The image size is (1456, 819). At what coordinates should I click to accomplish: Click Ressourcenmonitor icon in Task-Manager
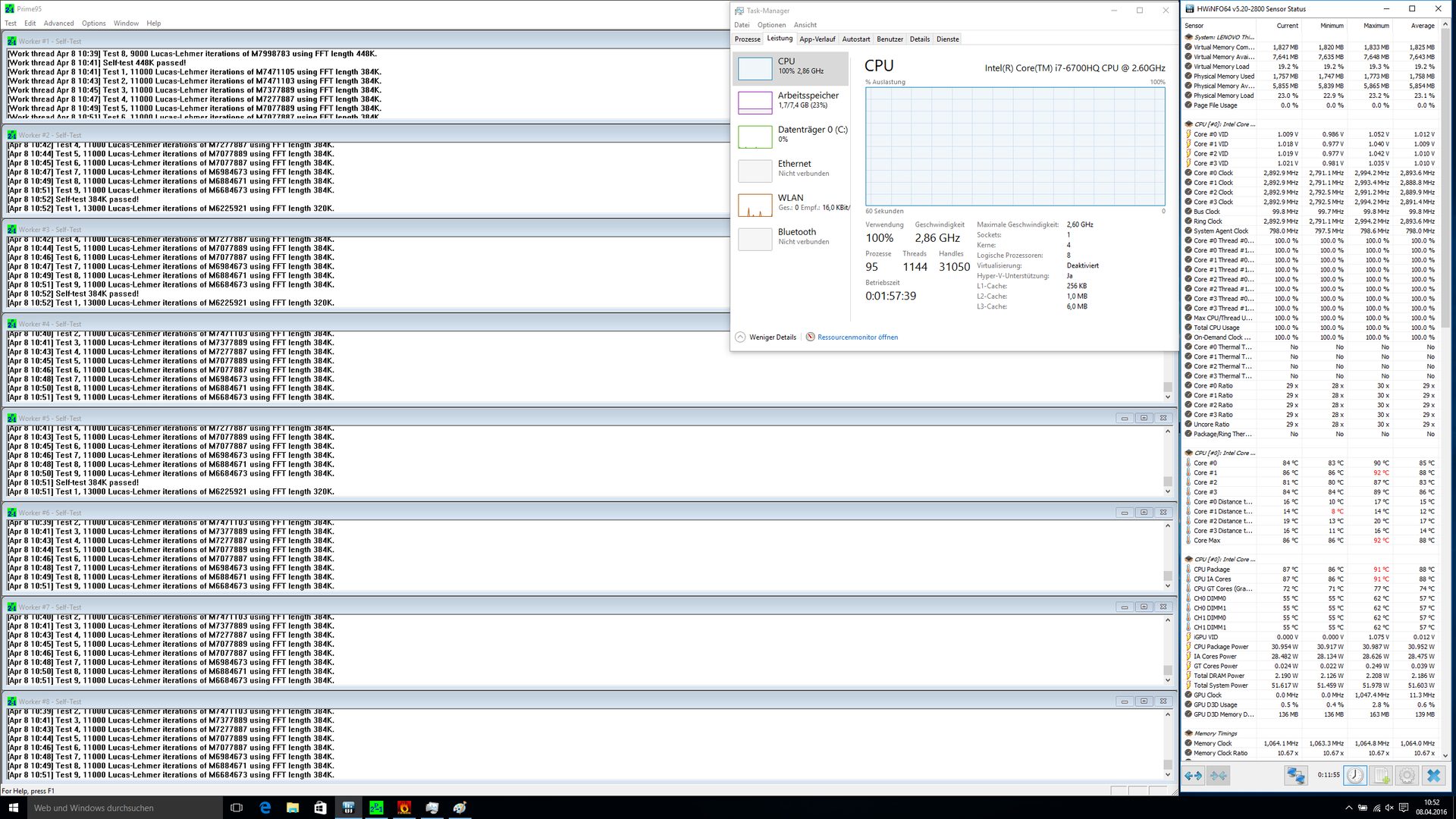pyautogui.click(x=810, y=337)
